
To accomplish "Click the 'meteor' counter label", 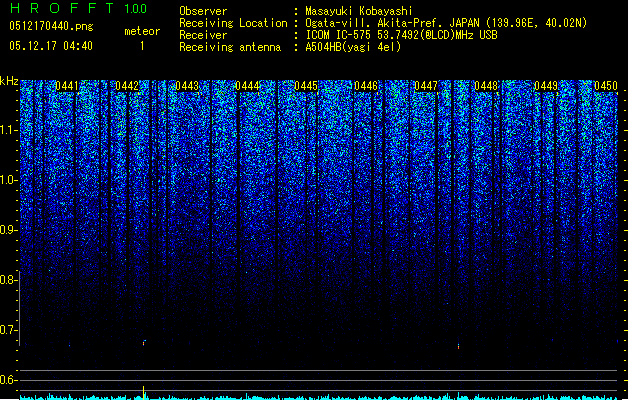I will point(142,31).
